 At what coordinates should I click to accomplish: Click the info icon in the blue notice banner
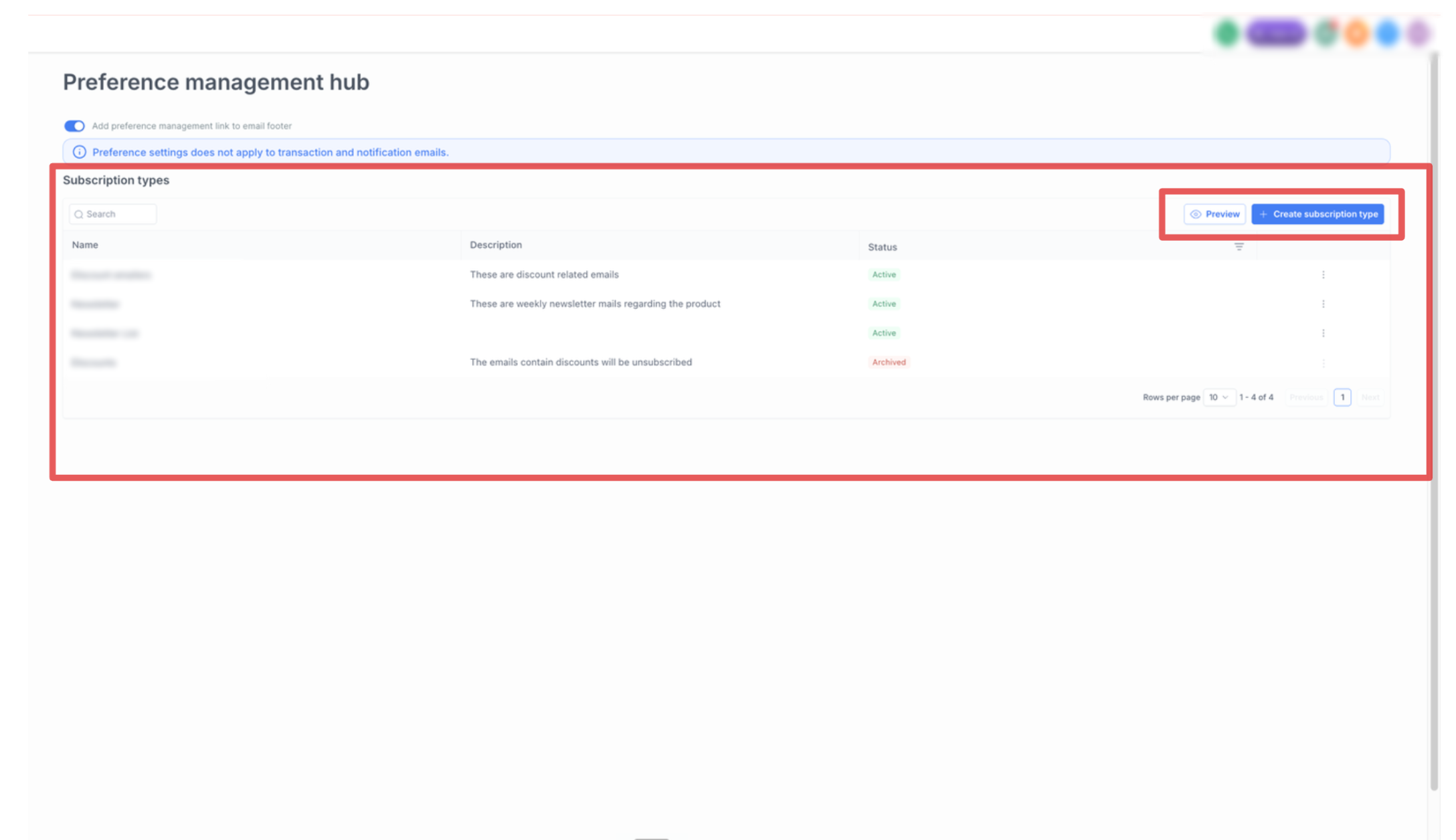click(x=79, y=152)
